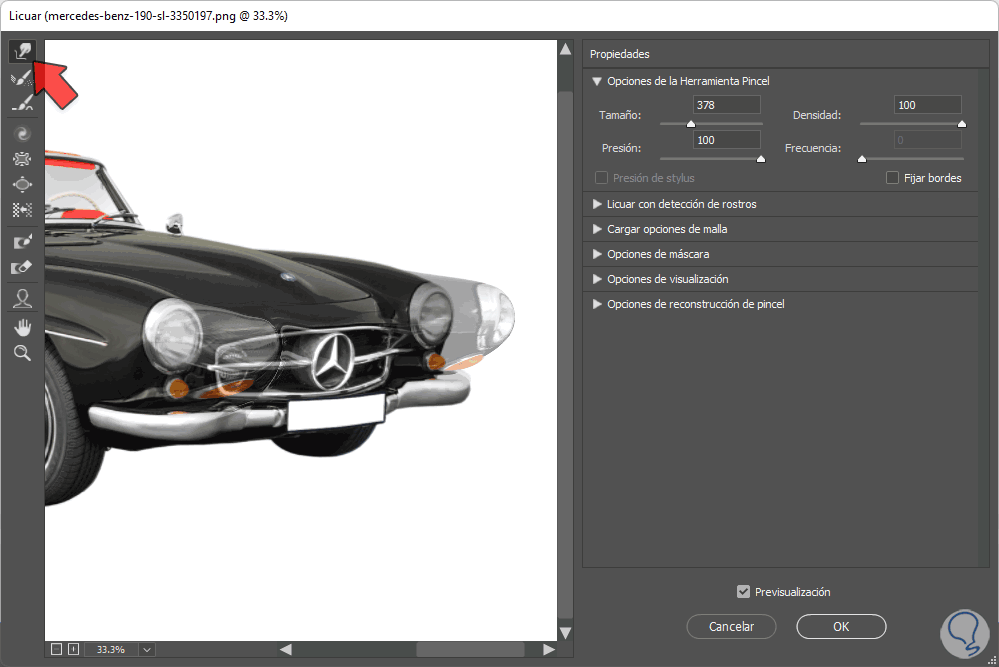Expand Licuar con detección de rostros
This screenshot has height=667, width=999.
point(597,204)
